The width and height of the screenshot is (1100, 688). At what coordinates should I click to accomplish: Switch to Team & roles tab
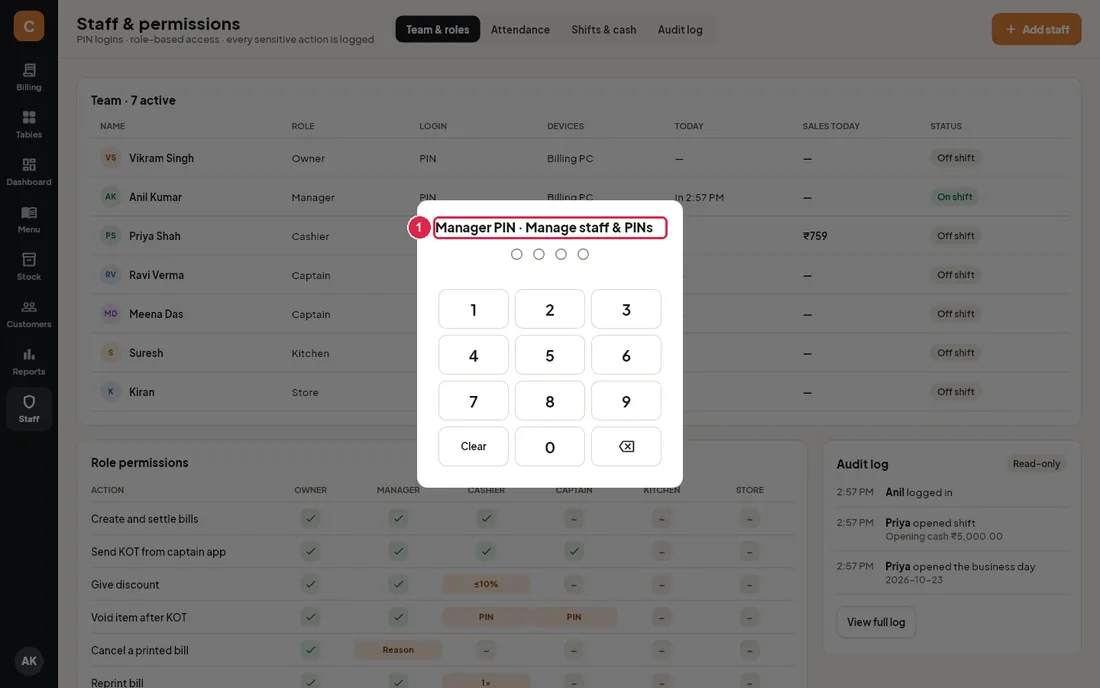(438, 29)
